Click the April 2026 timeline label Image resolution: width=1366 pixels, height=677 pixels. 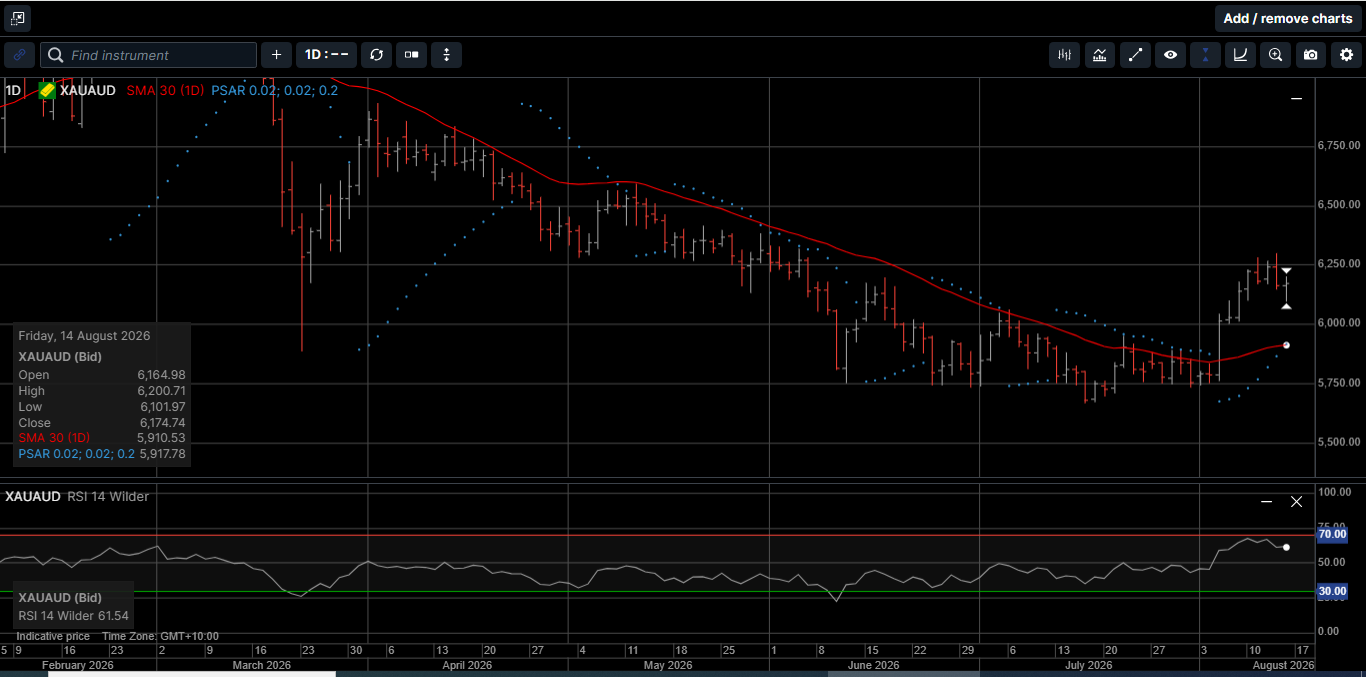tap(467, 665)
